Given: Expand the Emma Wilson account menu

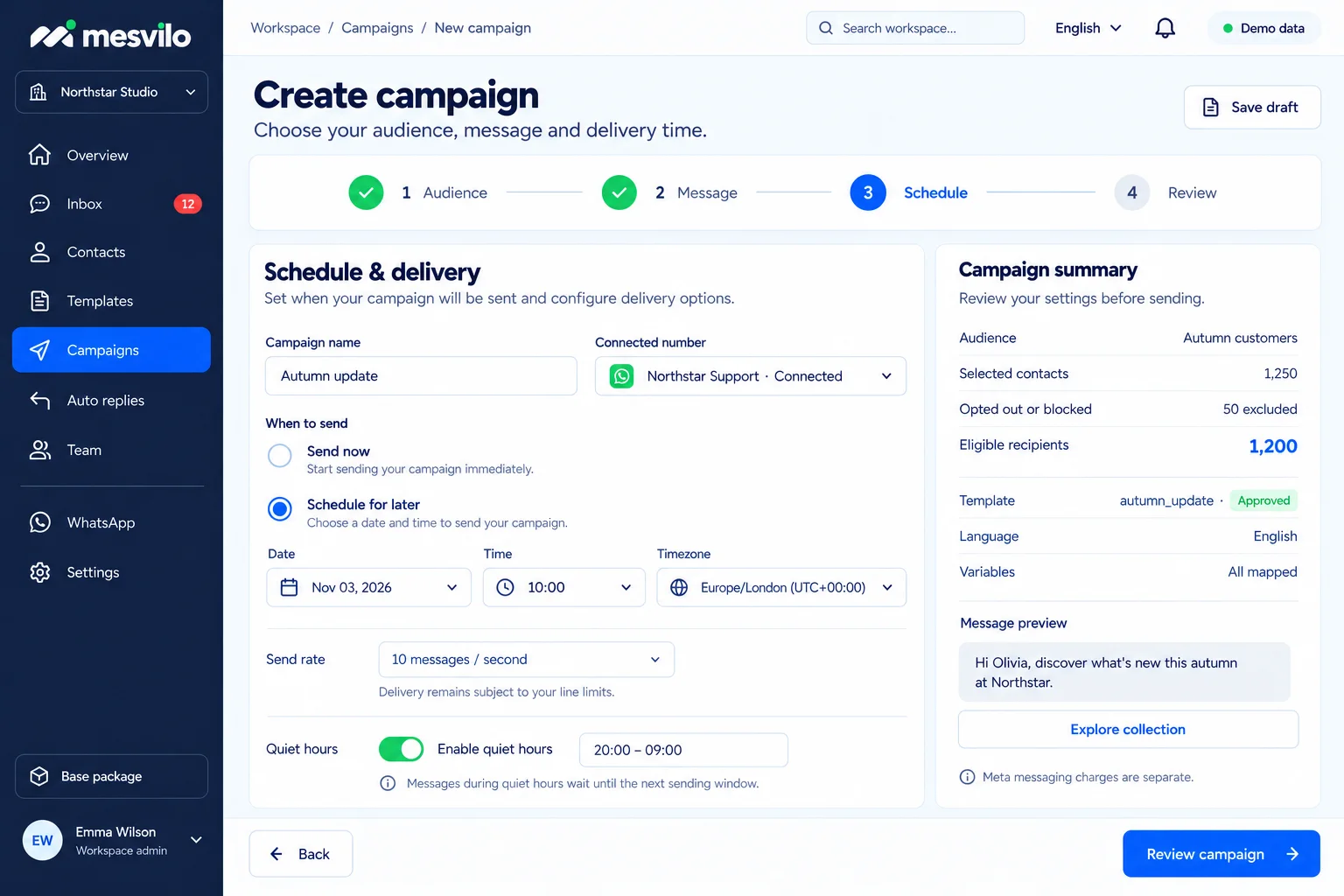Looking at the screenshot, I should tap(111, 840).
